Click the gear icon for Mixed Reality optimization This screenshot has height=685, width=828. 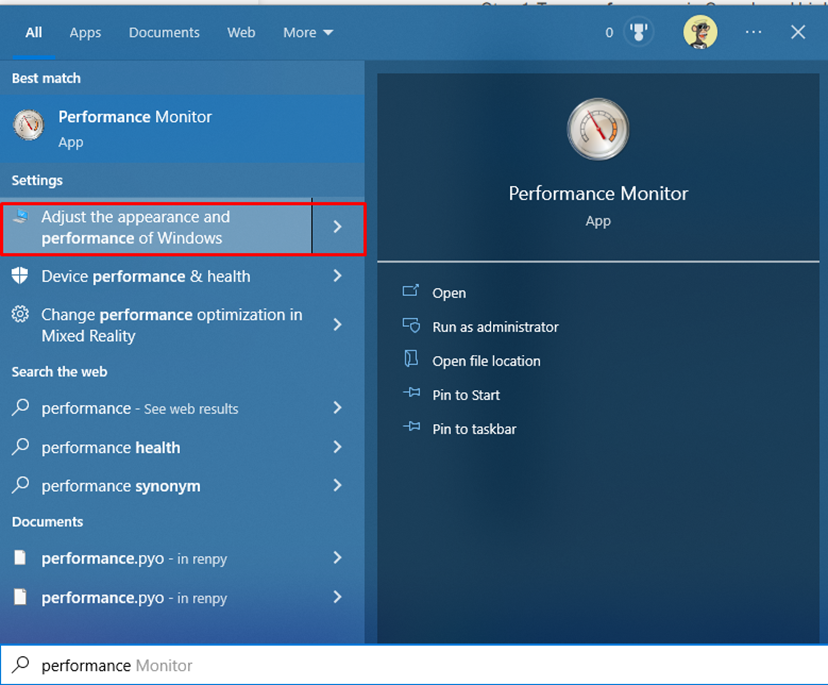click(20, 315)
